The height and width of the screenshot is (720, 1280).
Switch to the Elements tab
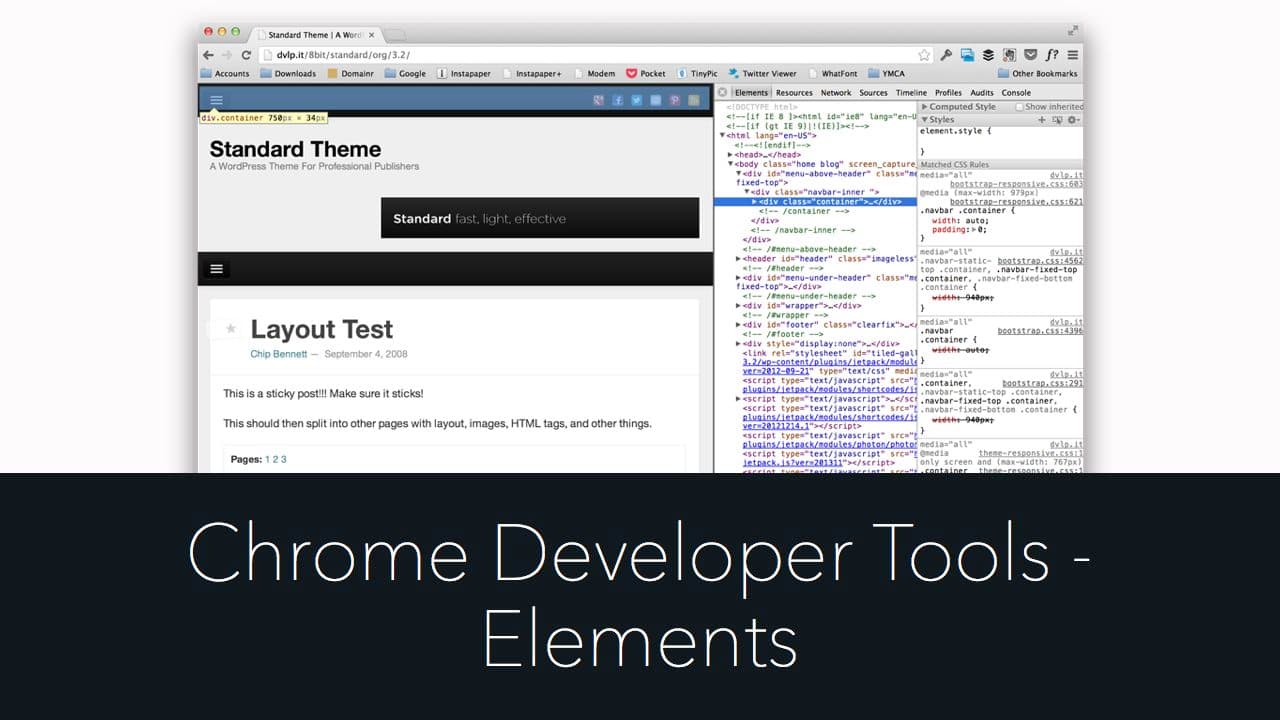(750, 92)
